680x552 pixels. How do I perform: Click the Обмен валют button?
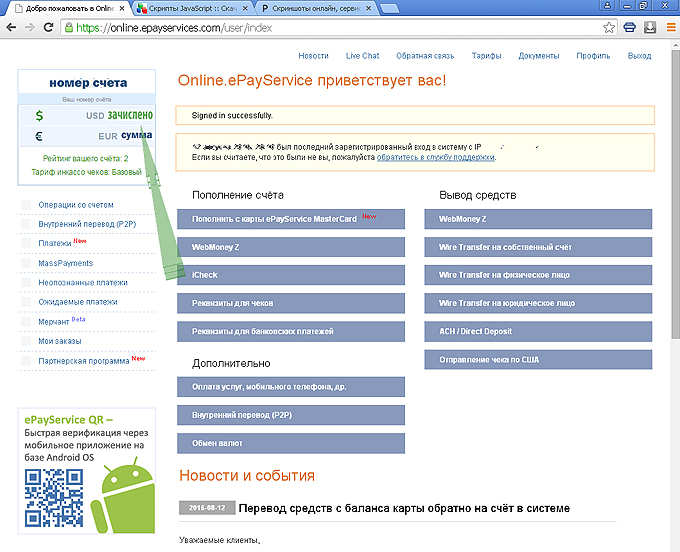coord(291,443)
